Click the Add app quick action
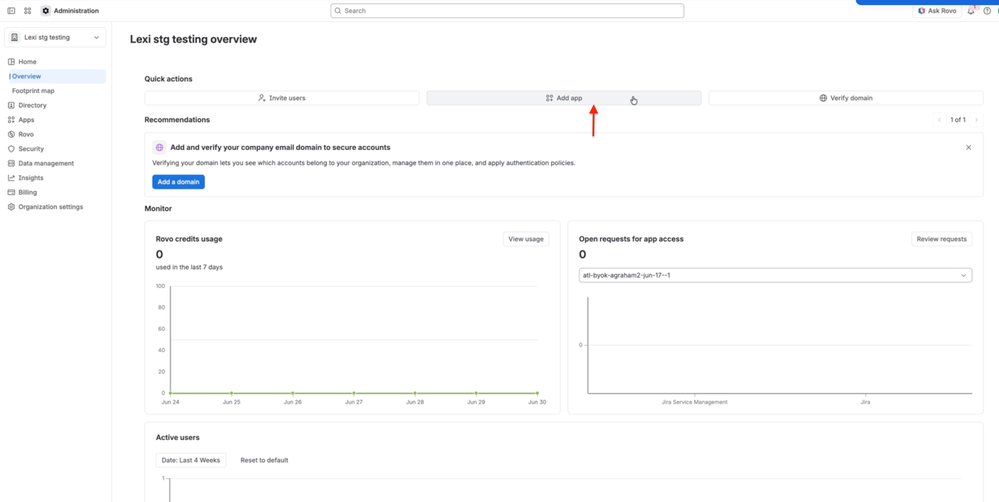 (x=564, y=98)
